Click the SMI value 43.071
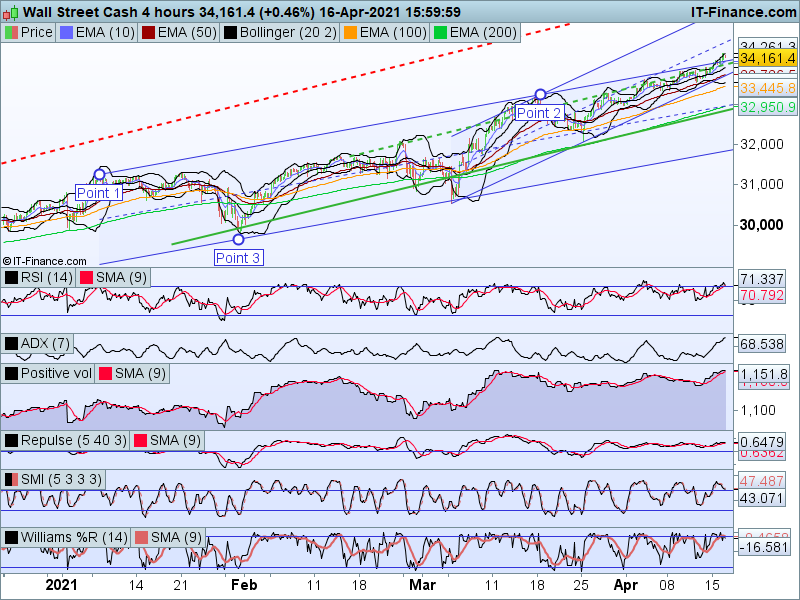 coord(762,497)
